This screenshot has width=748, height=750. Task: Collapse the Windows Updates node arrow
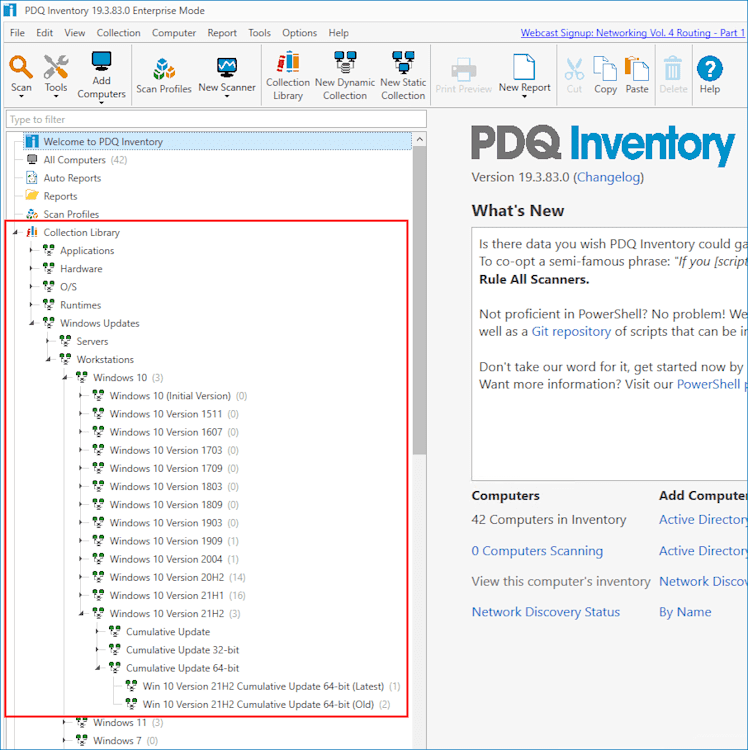[x=32, y=323]
